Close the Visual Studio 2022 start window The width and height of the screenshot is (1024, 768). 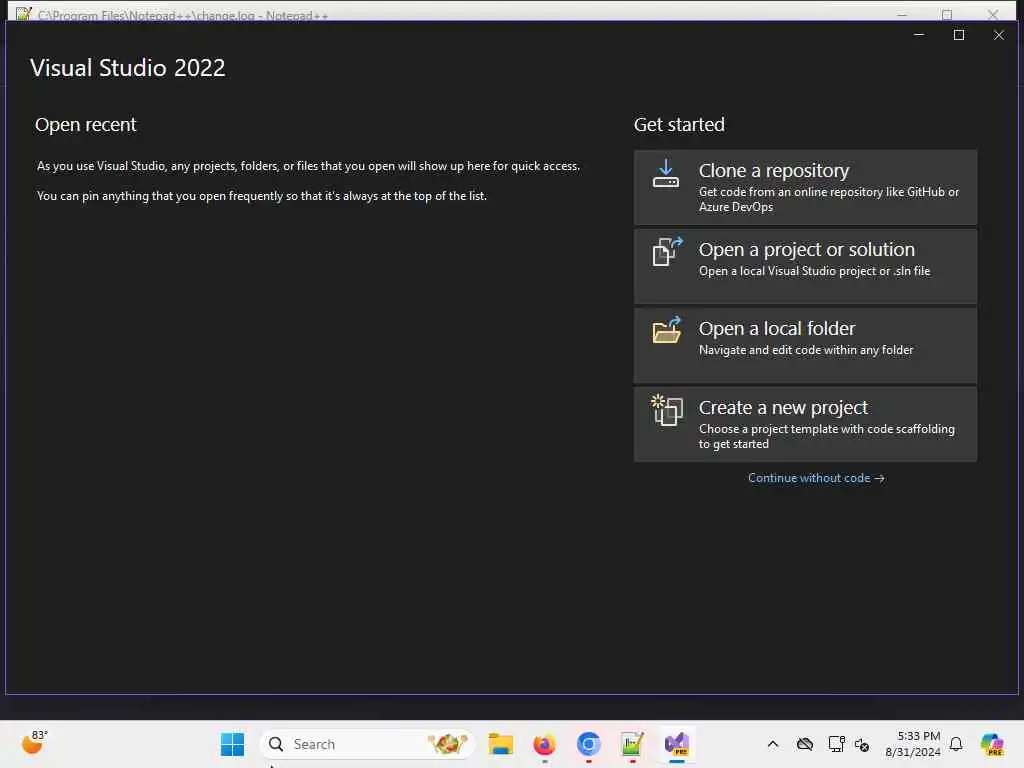pyautogui.click(x=999, y=35)
